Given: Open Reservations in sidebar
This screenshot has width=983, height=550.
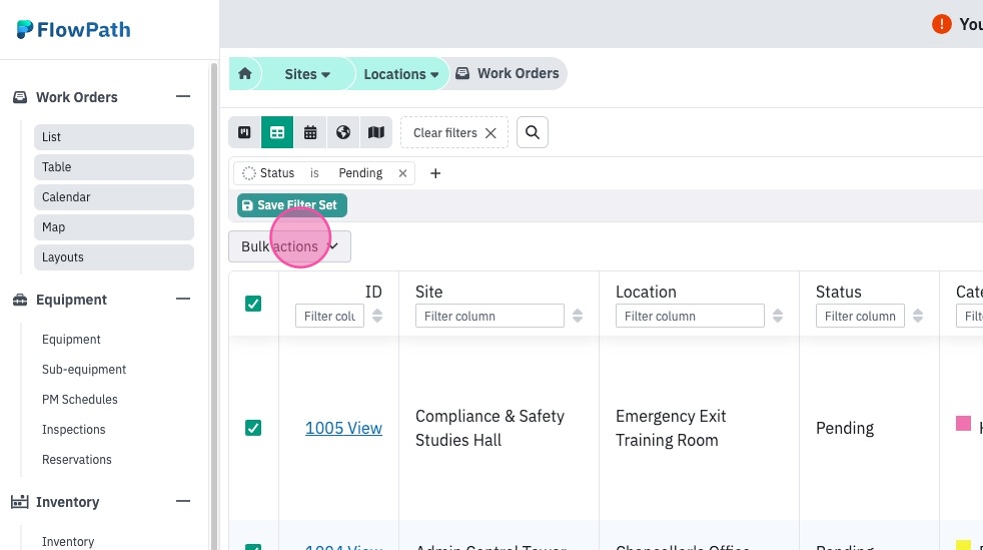Looking at the screenshot, I should 76,460.
